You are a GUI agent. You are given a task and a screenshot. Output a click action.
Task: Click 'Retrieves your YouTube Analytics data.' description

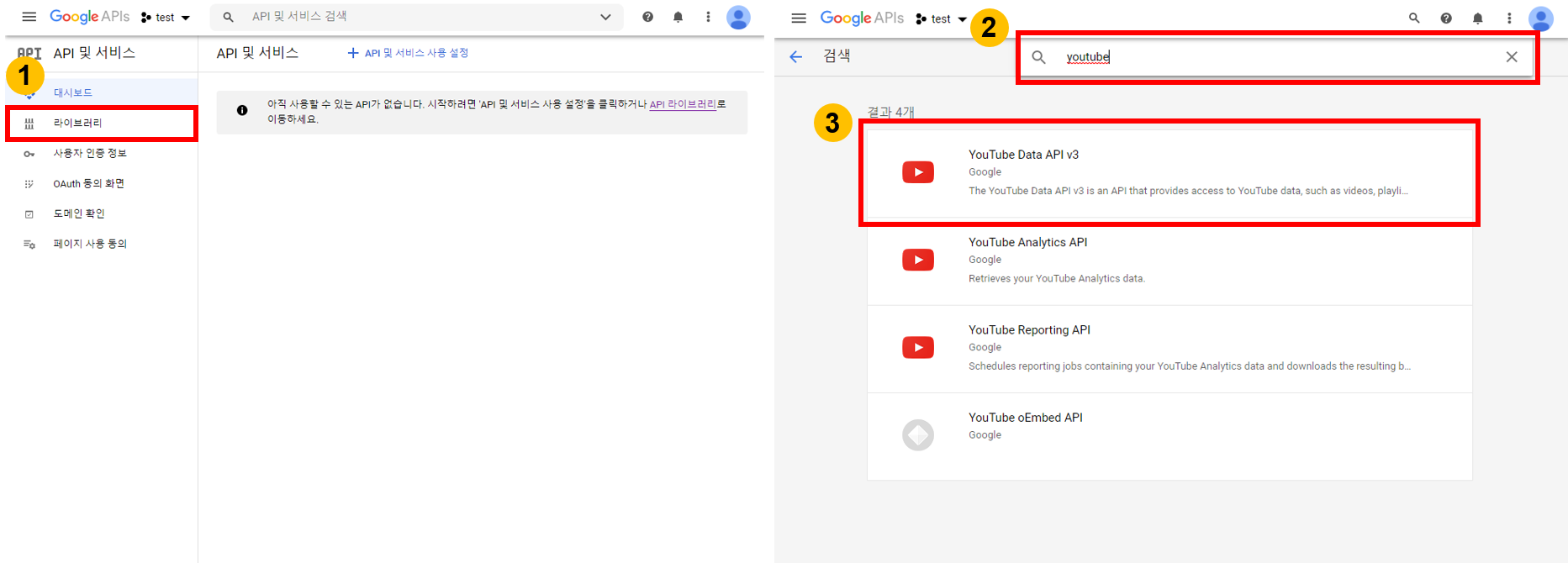(x=1057, y=278)
